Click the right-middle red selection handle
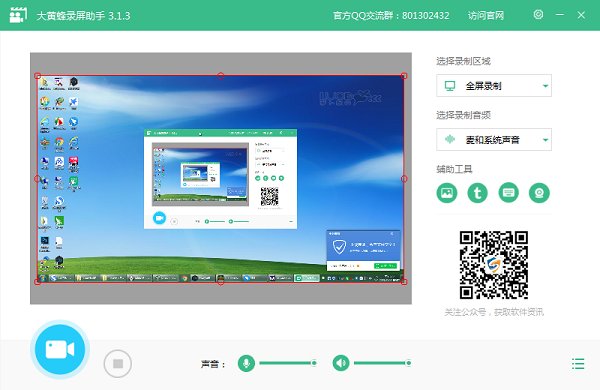 404,179
